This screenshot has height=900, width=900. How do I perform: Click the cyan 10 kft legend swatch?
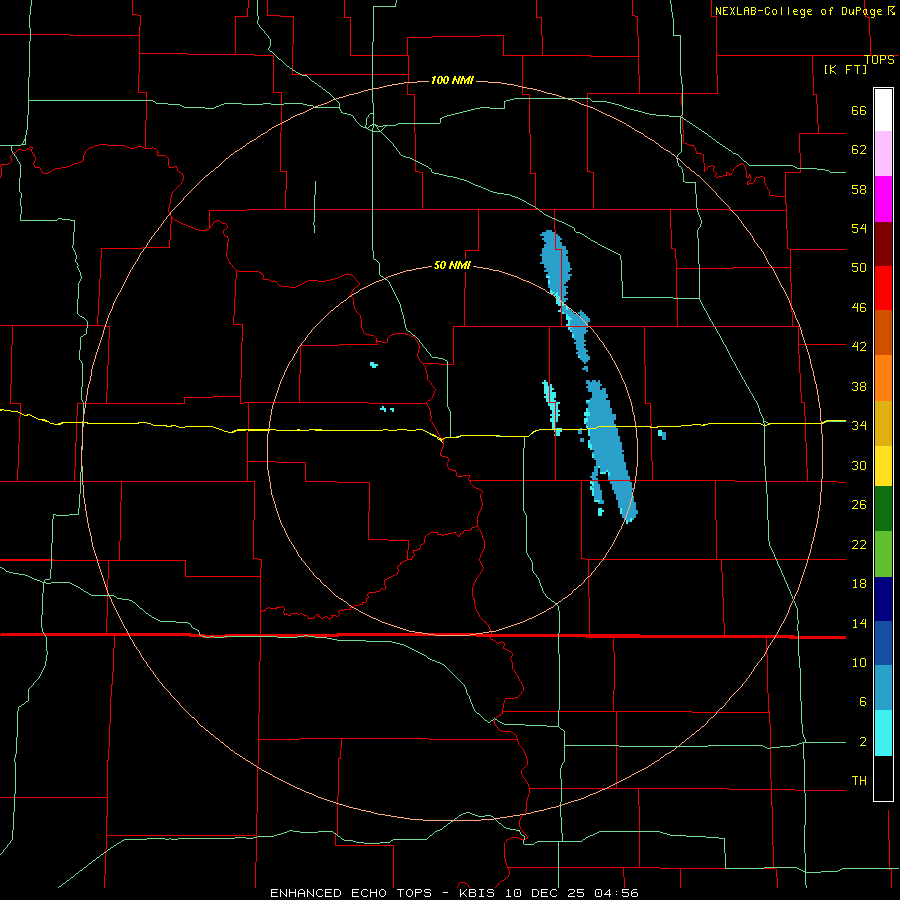point(883,733)
